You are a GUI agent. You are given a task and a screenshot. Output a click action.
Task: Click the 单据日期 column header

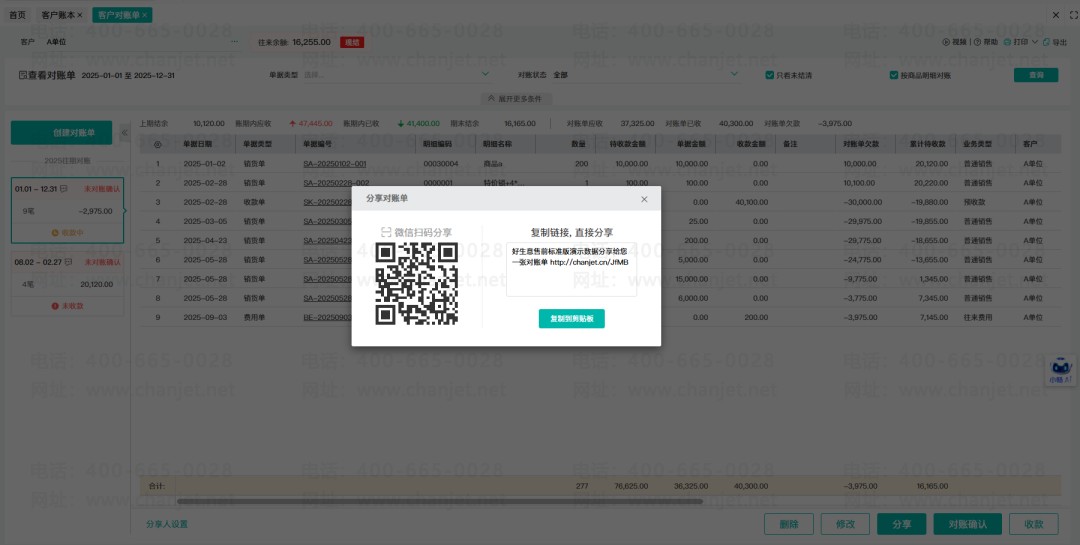point(198,144)
